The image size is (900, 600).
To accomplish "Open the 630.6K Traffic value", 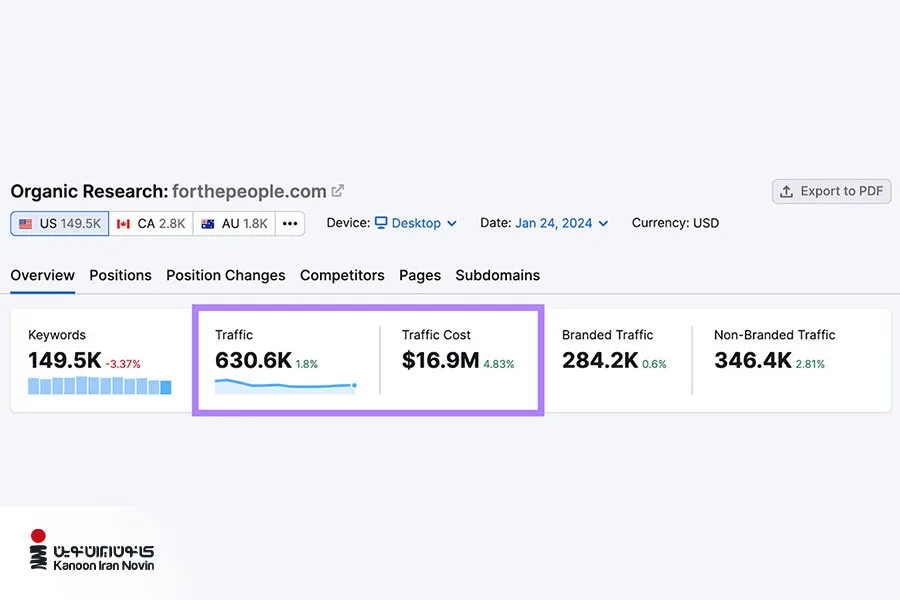I will point(254,361).
